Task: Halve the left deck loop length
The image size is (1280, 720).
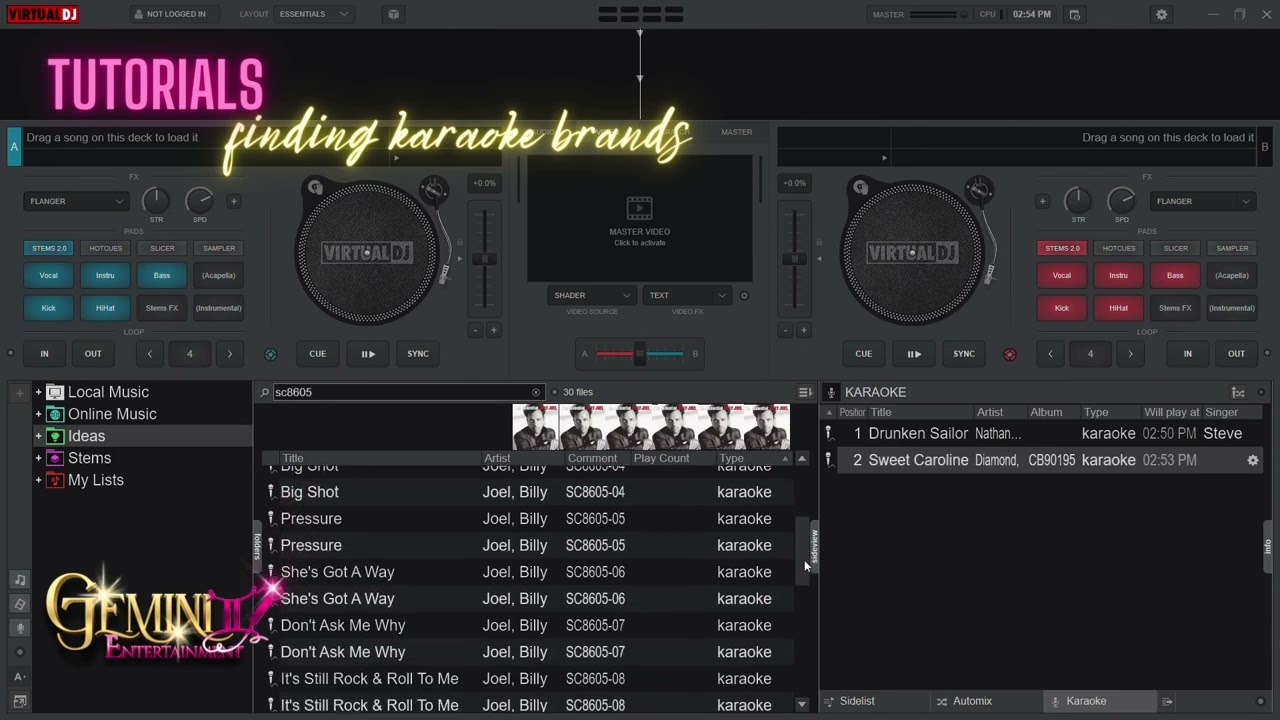Action: 149,354
